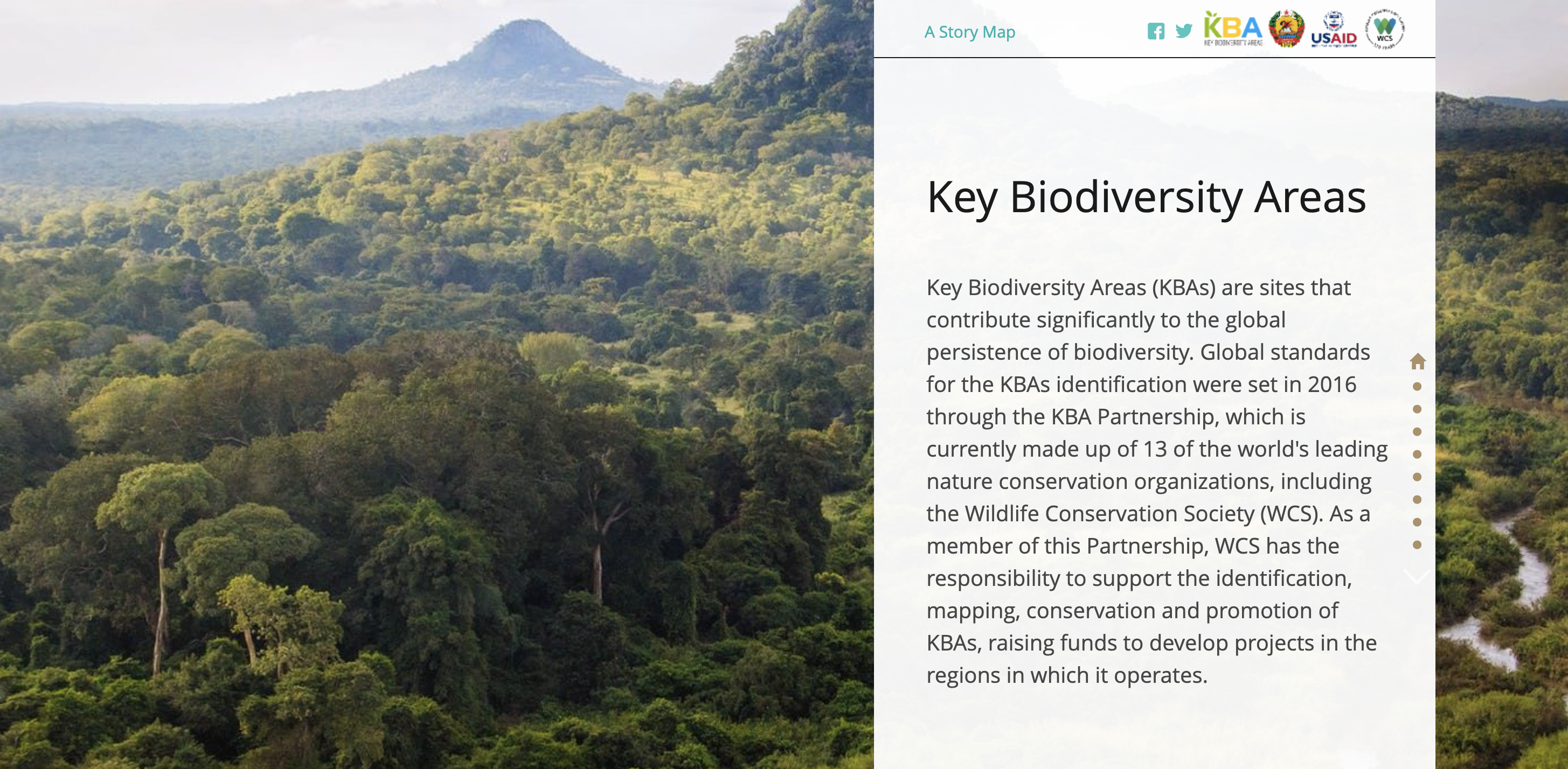The height and width of the screenshot is (769, 1568).
Task: Click the Mozambique national emblem logo
Action: [1286, 29]
